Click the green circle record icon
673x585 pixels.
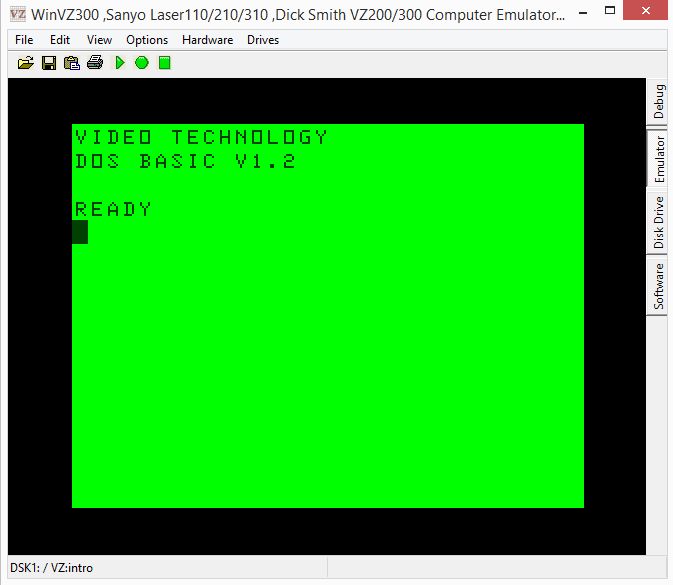pos(142,63)
